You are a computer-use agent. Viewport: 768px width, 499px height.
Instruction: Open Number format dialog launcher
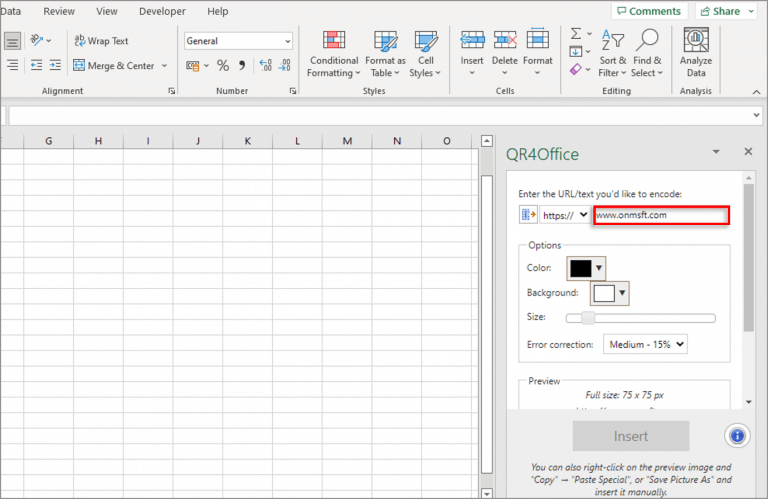(292, 91)
